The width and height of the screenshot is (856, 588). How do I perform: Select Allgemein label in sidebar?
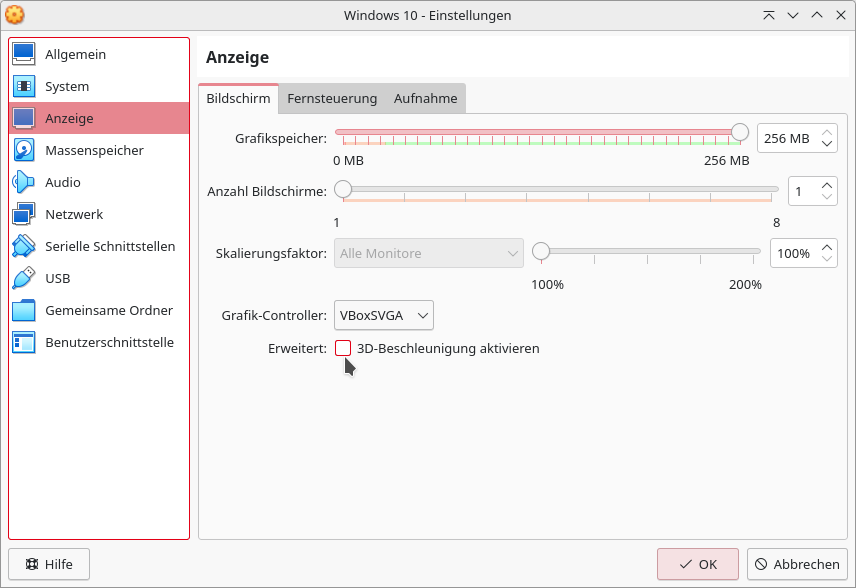point(75,54)
